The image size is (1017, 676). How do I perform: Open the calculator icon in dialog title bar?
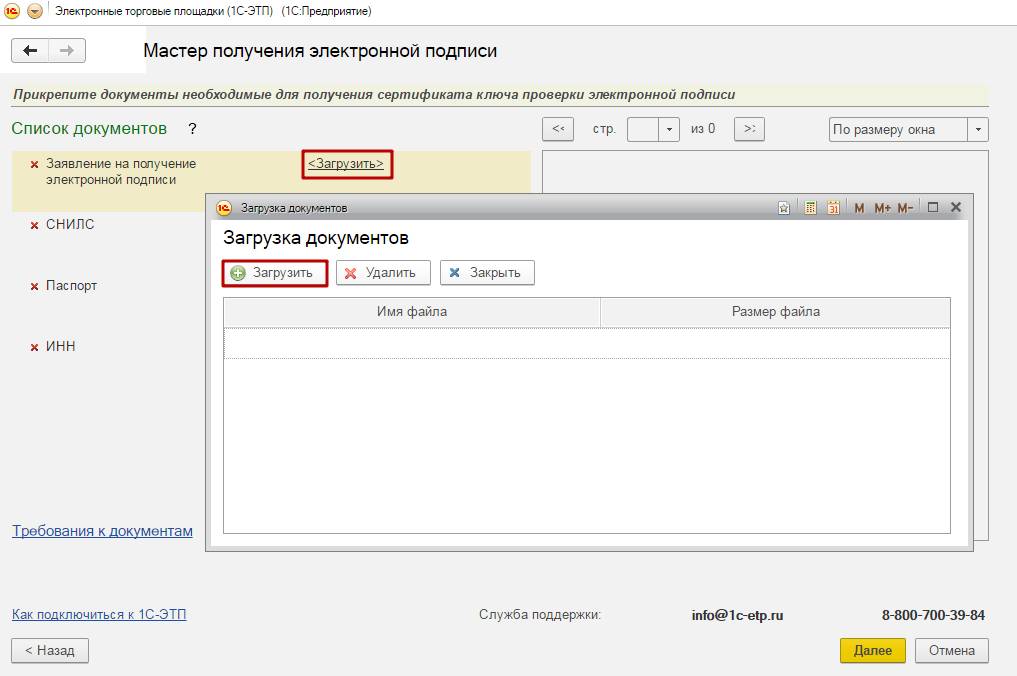pos(810,208)
